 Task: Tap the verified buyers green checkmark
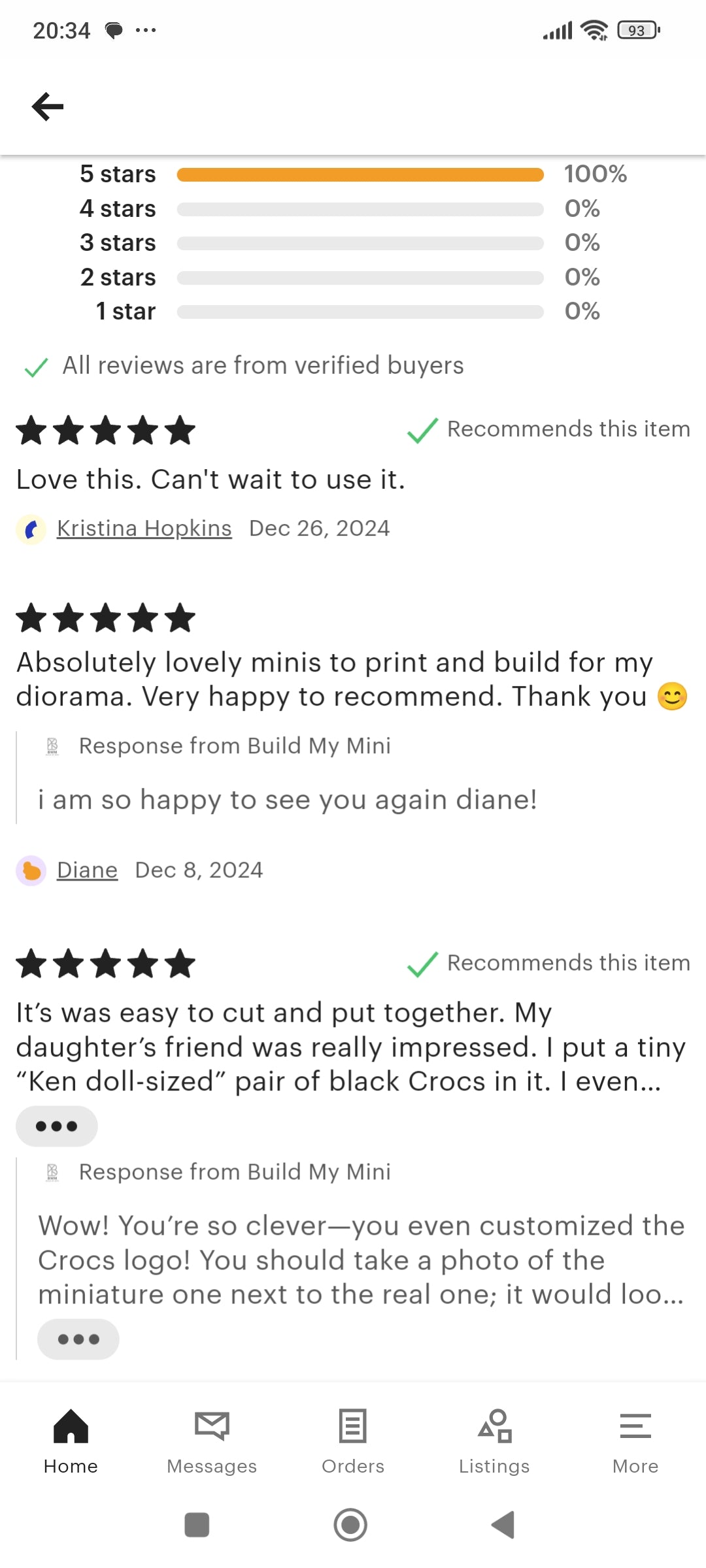(36, 367)
